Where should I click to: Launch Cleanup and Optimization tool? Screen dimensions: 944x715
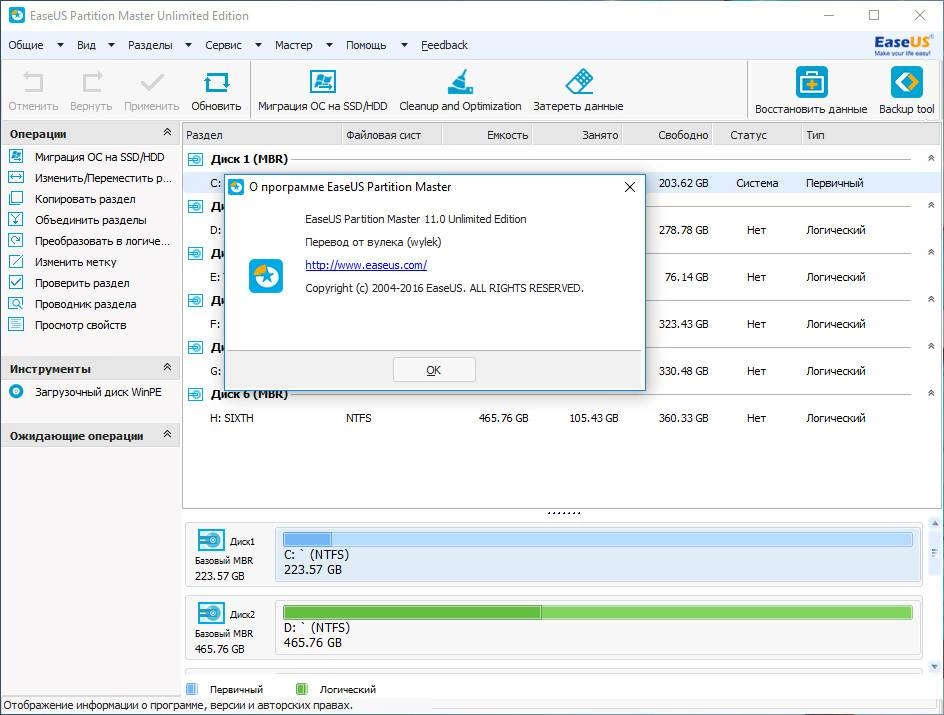click(460, 81)
